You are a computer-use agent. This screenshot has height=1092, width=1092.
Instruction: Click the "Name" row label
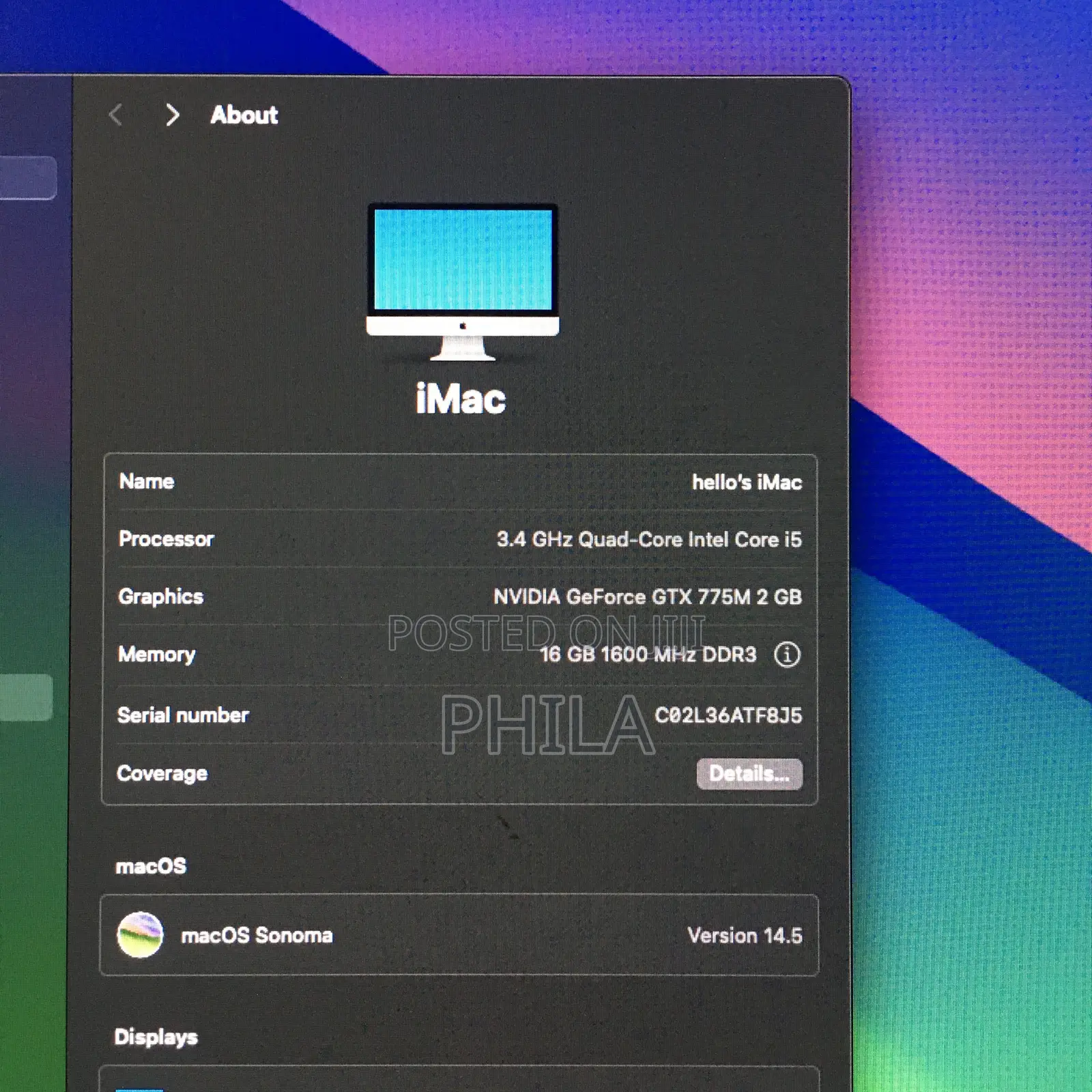tap(147, 481)
